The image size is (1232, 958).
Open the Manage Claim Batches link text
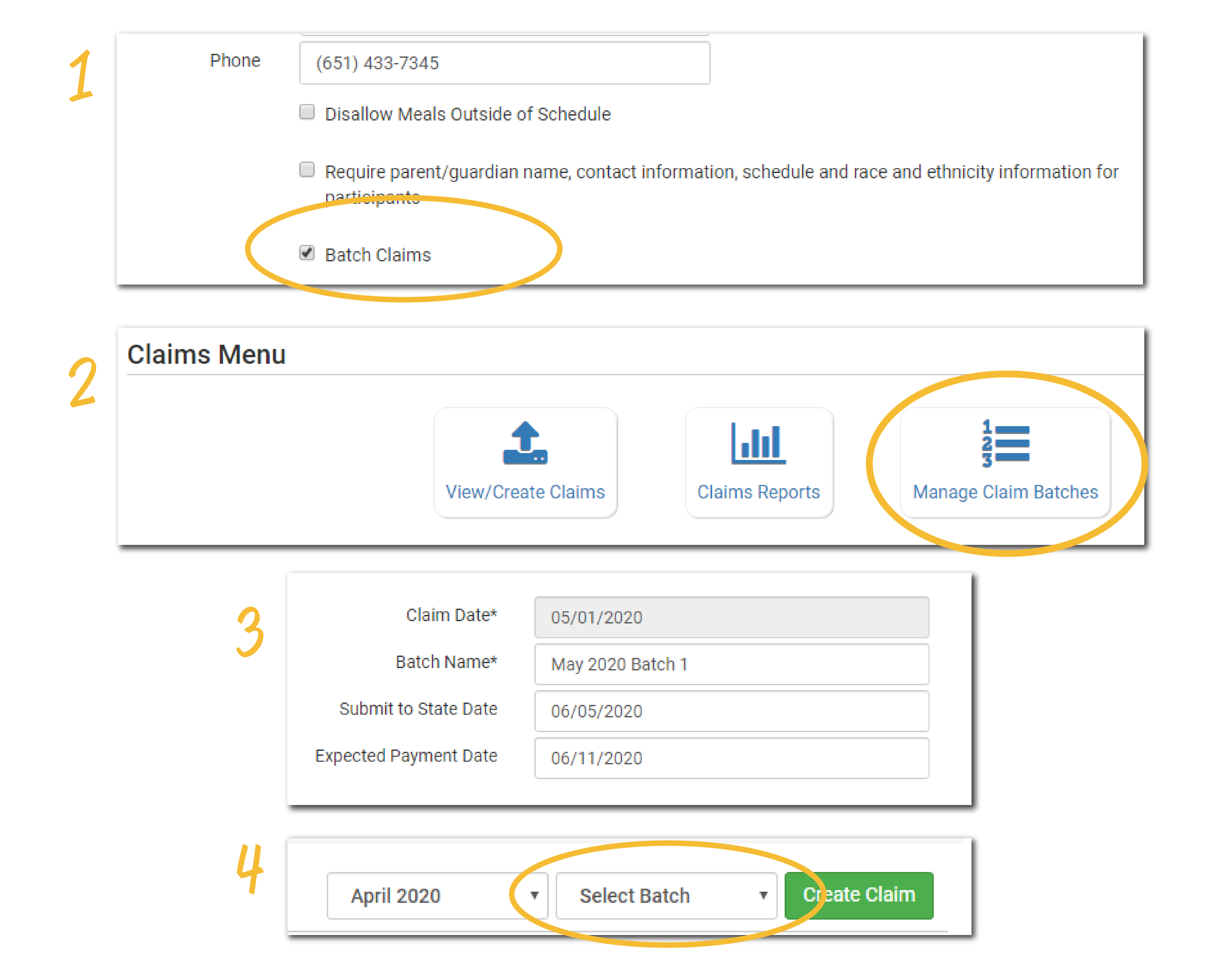tap(1005, 492)
